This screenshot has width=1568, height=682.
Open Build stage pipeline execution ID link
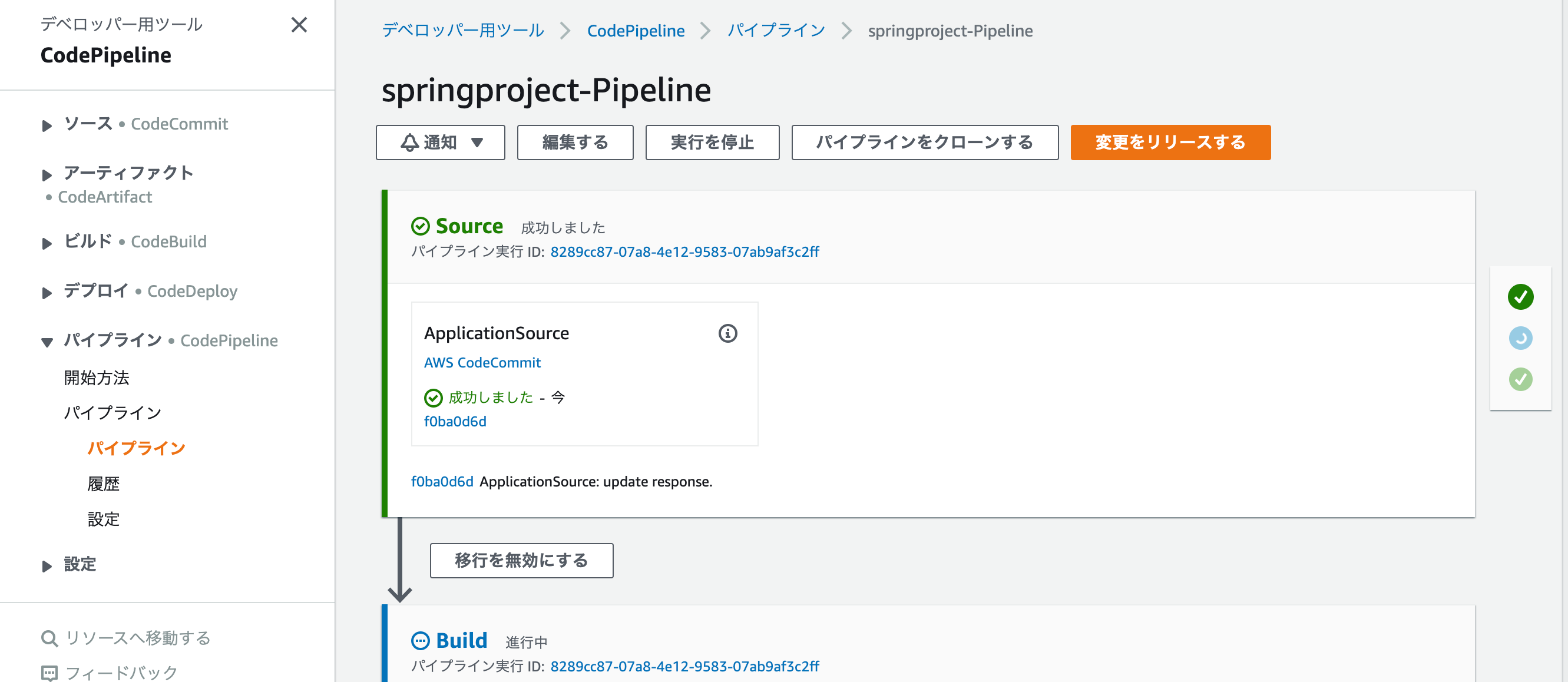tap(685, 666)
